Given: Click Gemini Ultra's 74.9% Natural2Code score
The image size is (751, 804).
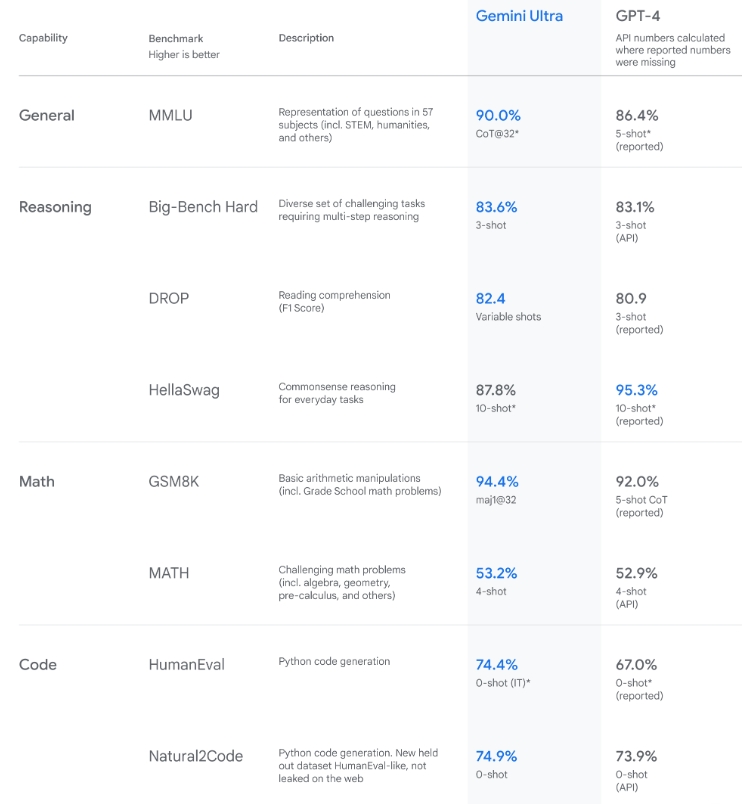Looking at the screenshot, I should 497,756.
